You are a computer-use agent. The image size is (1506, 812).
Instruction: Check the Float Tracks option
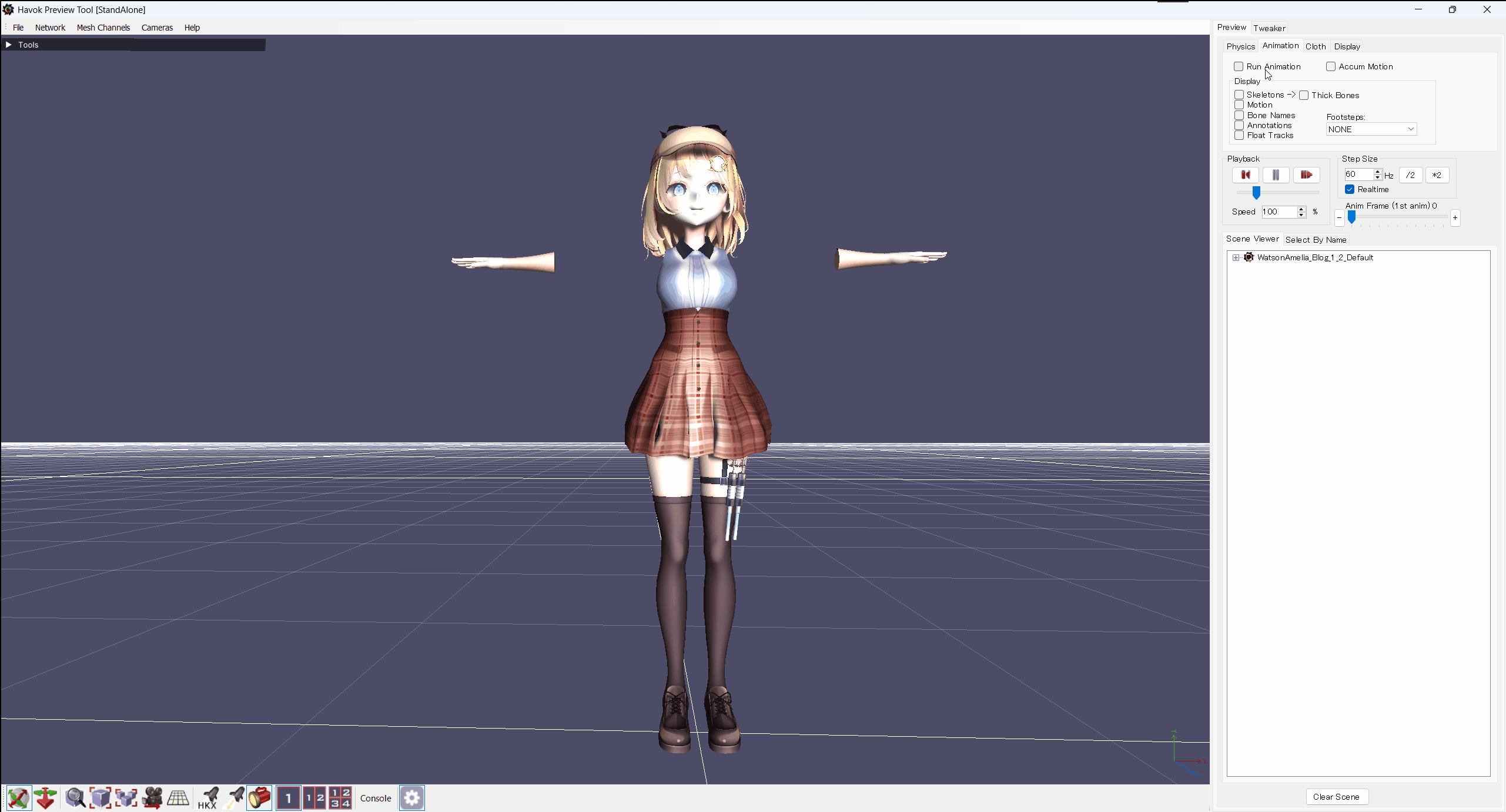click(1239, 135)
